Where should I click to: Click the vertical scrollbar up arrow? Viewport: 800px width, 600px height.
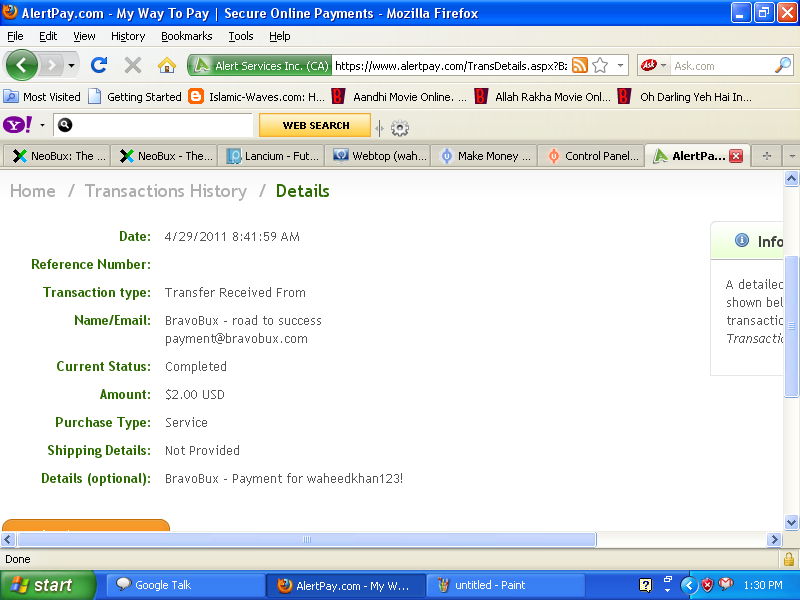pyautogui.click(x=791, y=179)
